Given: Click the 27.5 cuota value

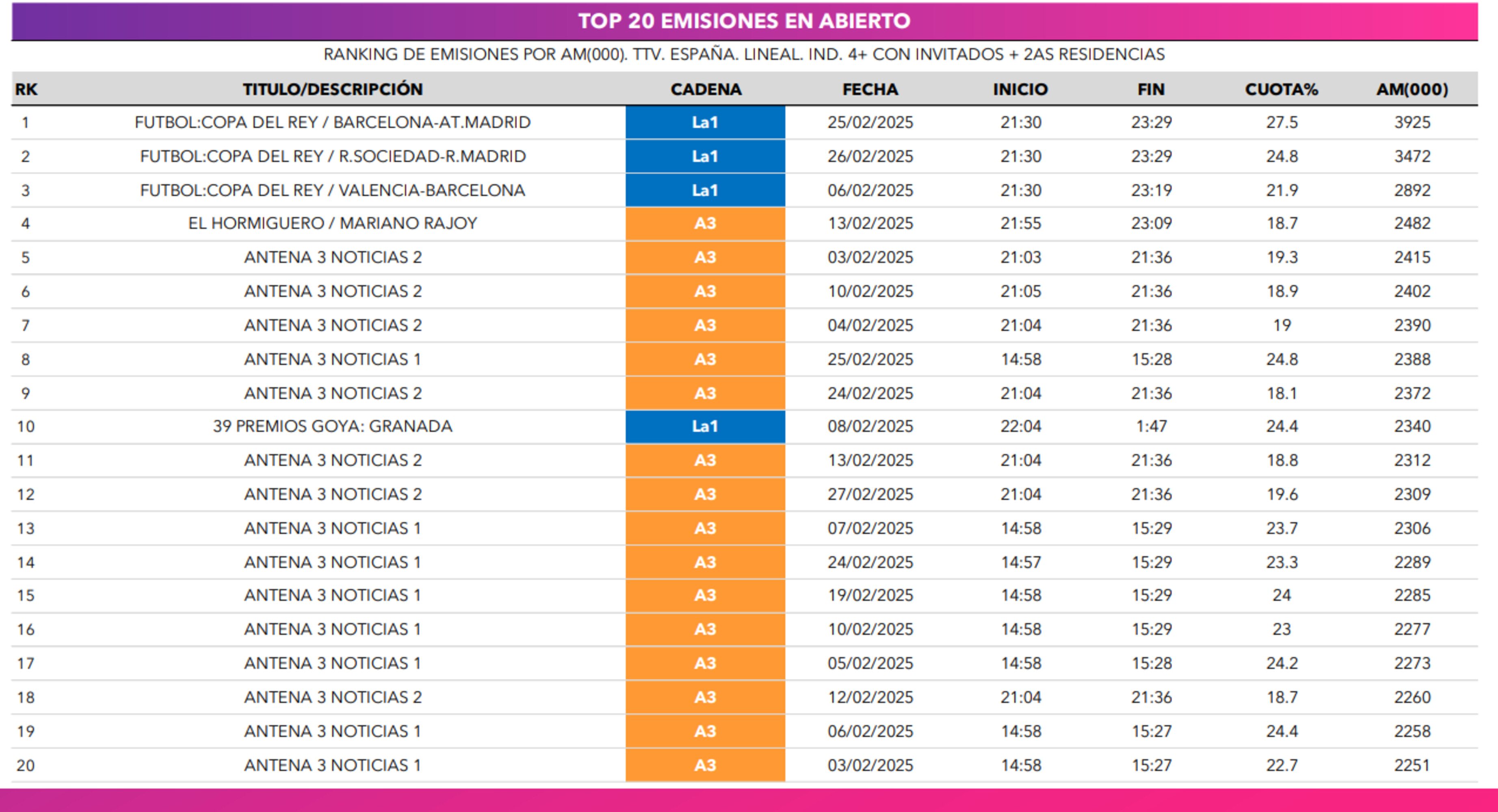Looking at the screenshot, I should click(x=1282, y=123).
